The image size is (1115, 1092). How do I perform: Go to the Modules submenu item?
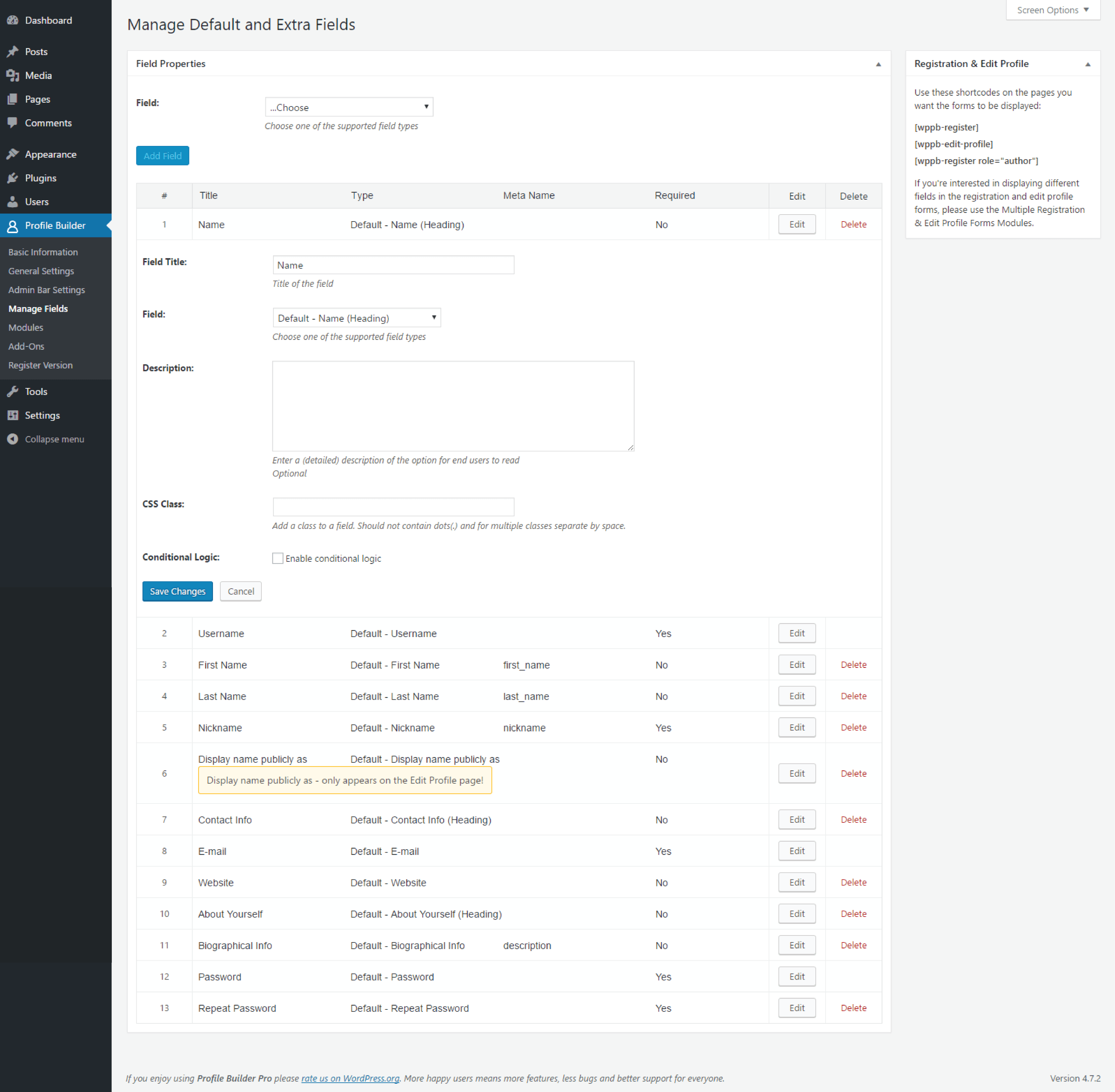[25, 328]
